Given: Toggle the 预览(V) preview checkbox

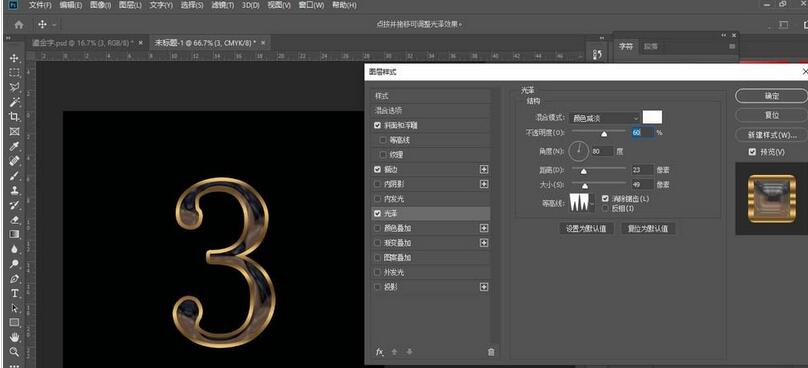Looking at the screenshot, I should tap(752, 152).
